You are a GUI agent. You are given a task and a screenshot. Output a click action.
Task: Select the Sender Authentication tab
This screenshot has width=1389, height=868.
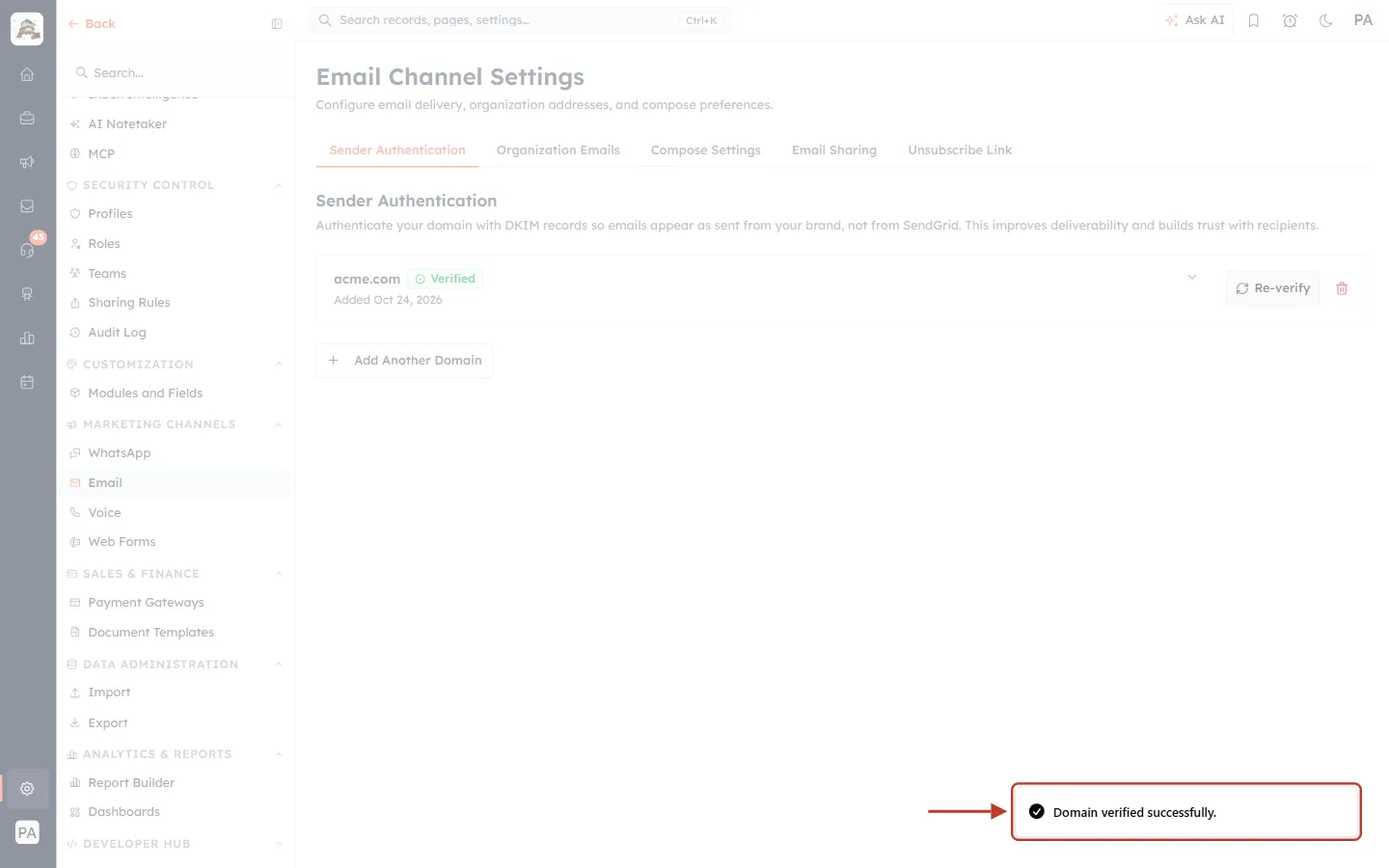(397, 150)
